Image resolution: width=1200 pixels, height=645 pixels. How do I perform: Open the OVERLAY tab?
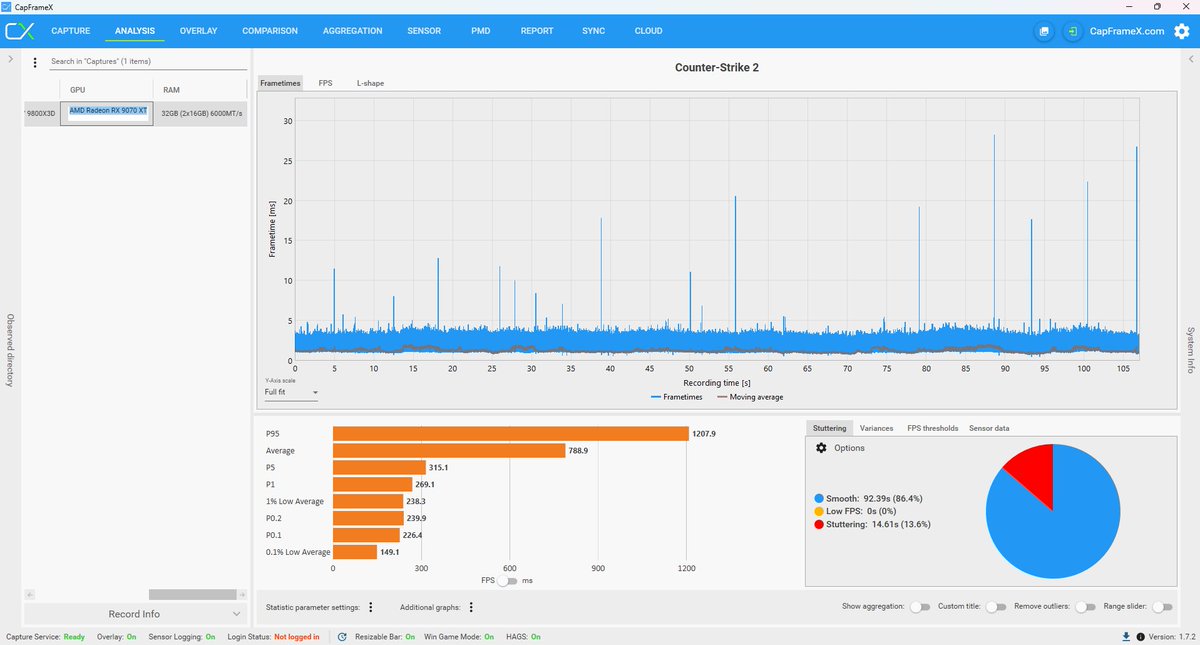point(198,31)
